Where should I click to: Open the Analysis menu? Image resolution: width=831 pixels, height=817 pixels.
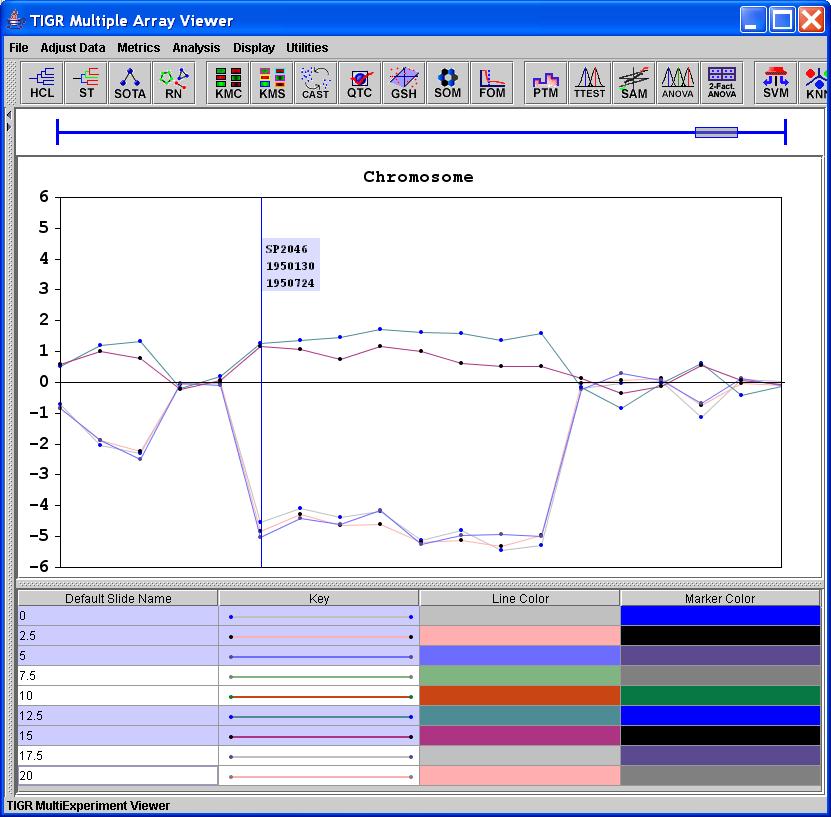click(196, 47)
